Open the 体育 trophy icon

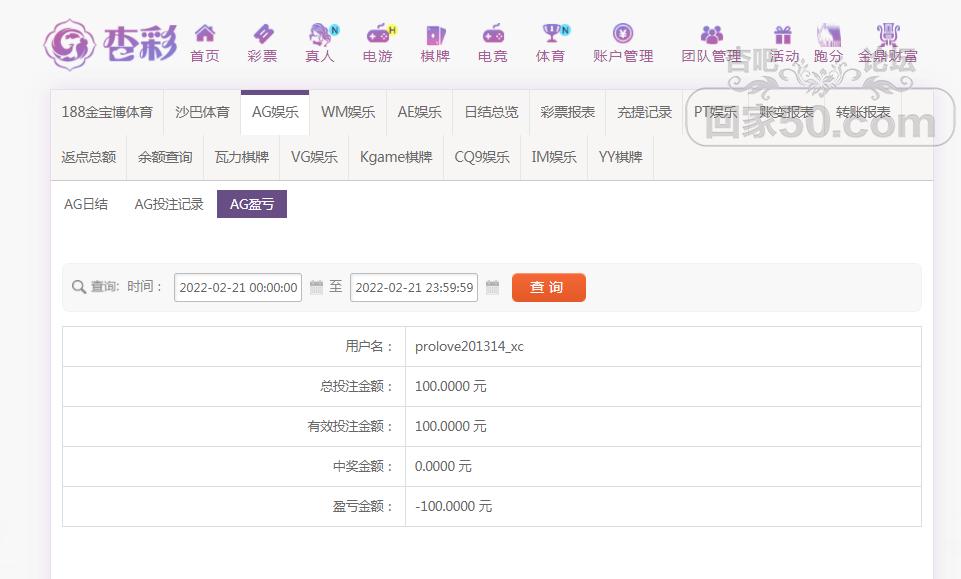(x=553, y=34)
